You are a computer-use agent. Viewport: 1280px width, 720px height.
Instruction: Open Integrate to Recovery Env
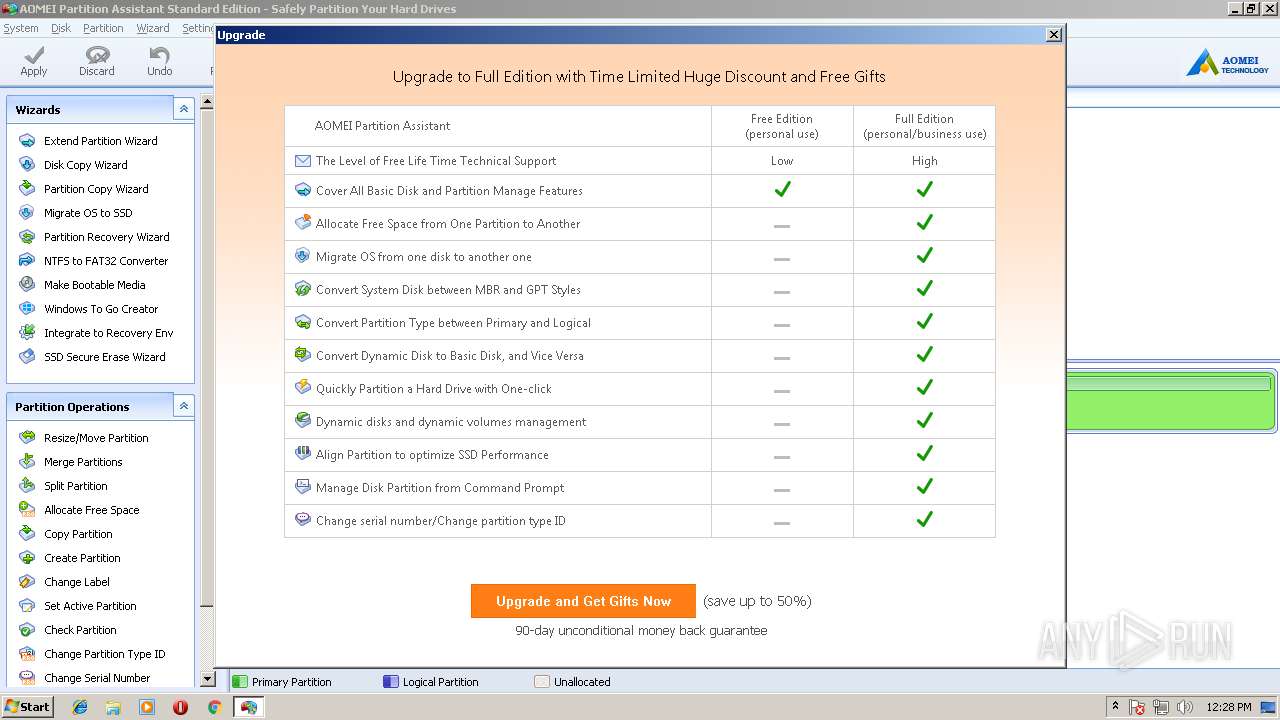click(108, 333)
